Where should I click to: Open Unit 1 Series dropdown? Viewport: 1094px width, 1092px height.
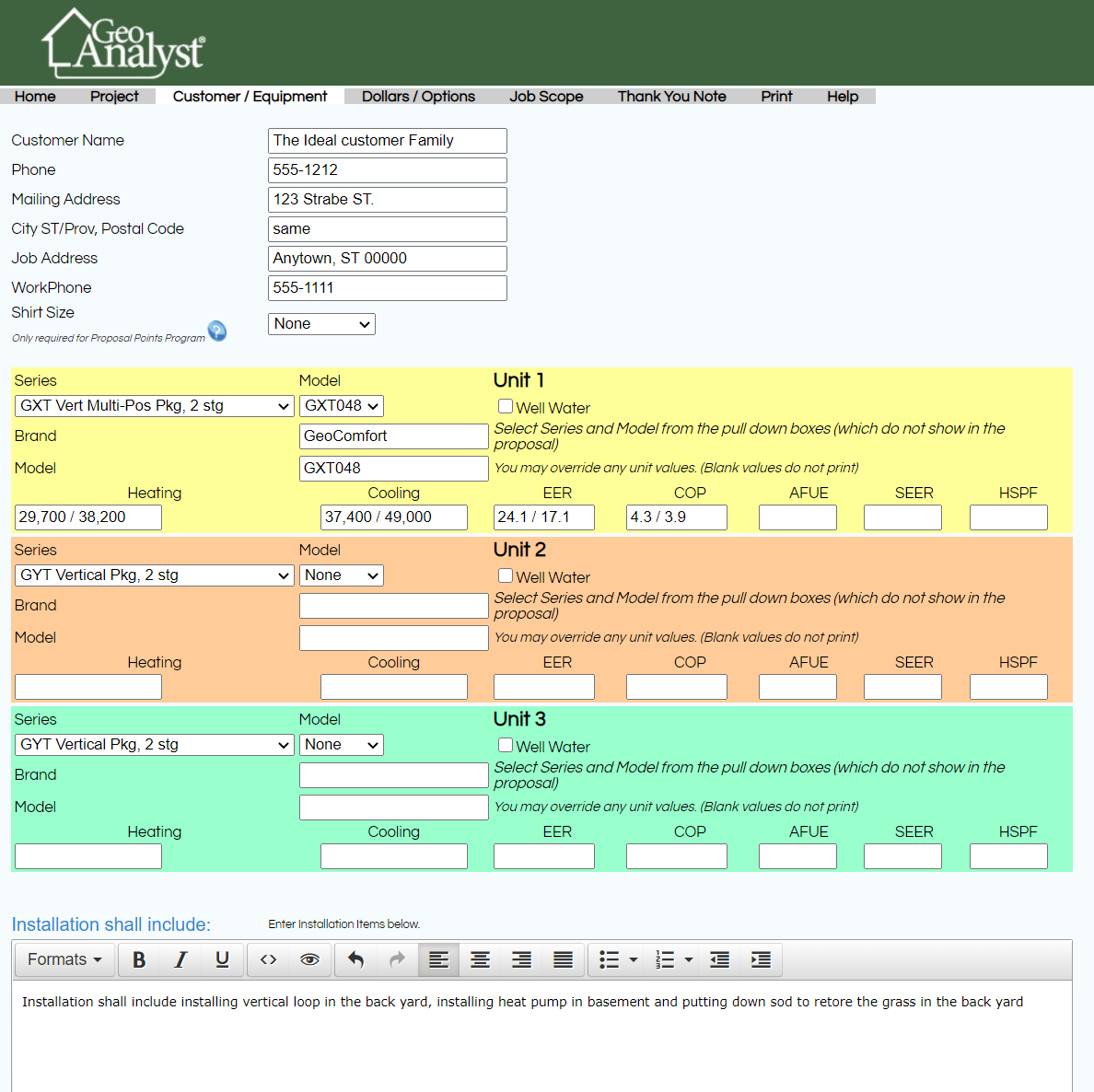(x=154, y=406)
